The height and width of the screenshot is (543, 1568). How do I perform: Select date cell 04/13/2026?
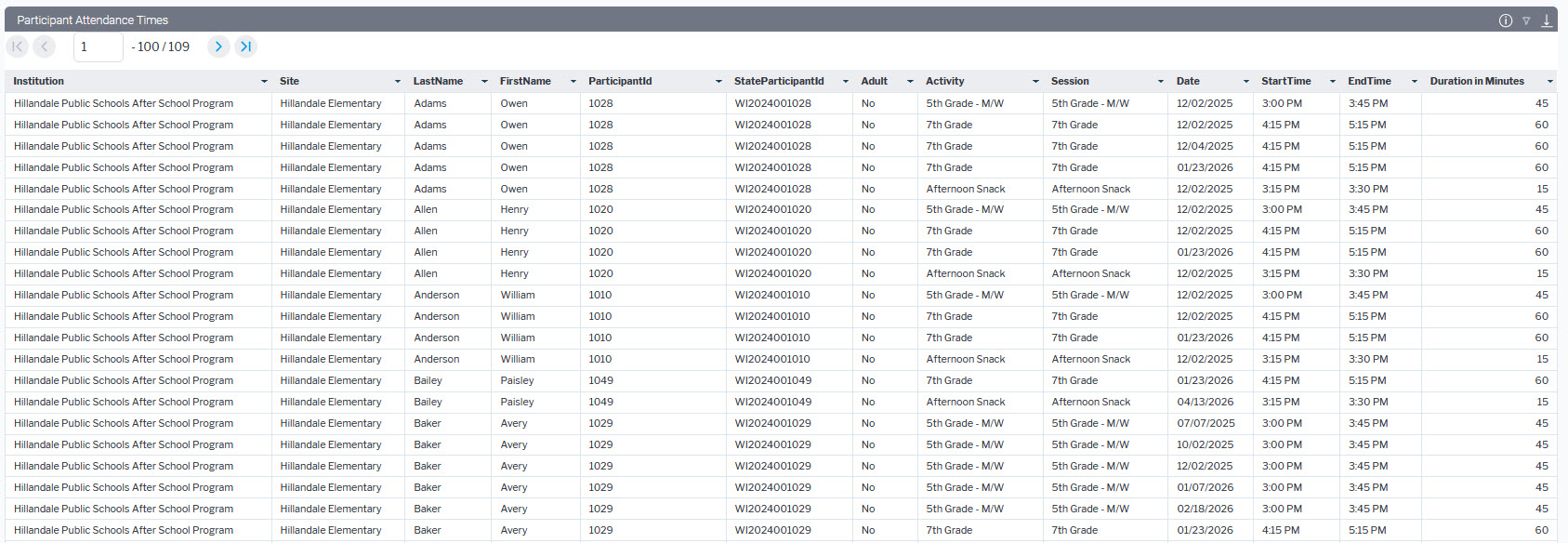1206,402
